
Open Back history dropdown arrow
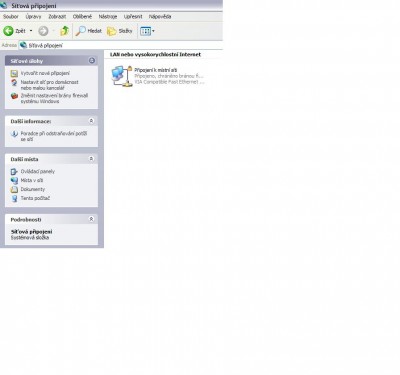[31, 31]
